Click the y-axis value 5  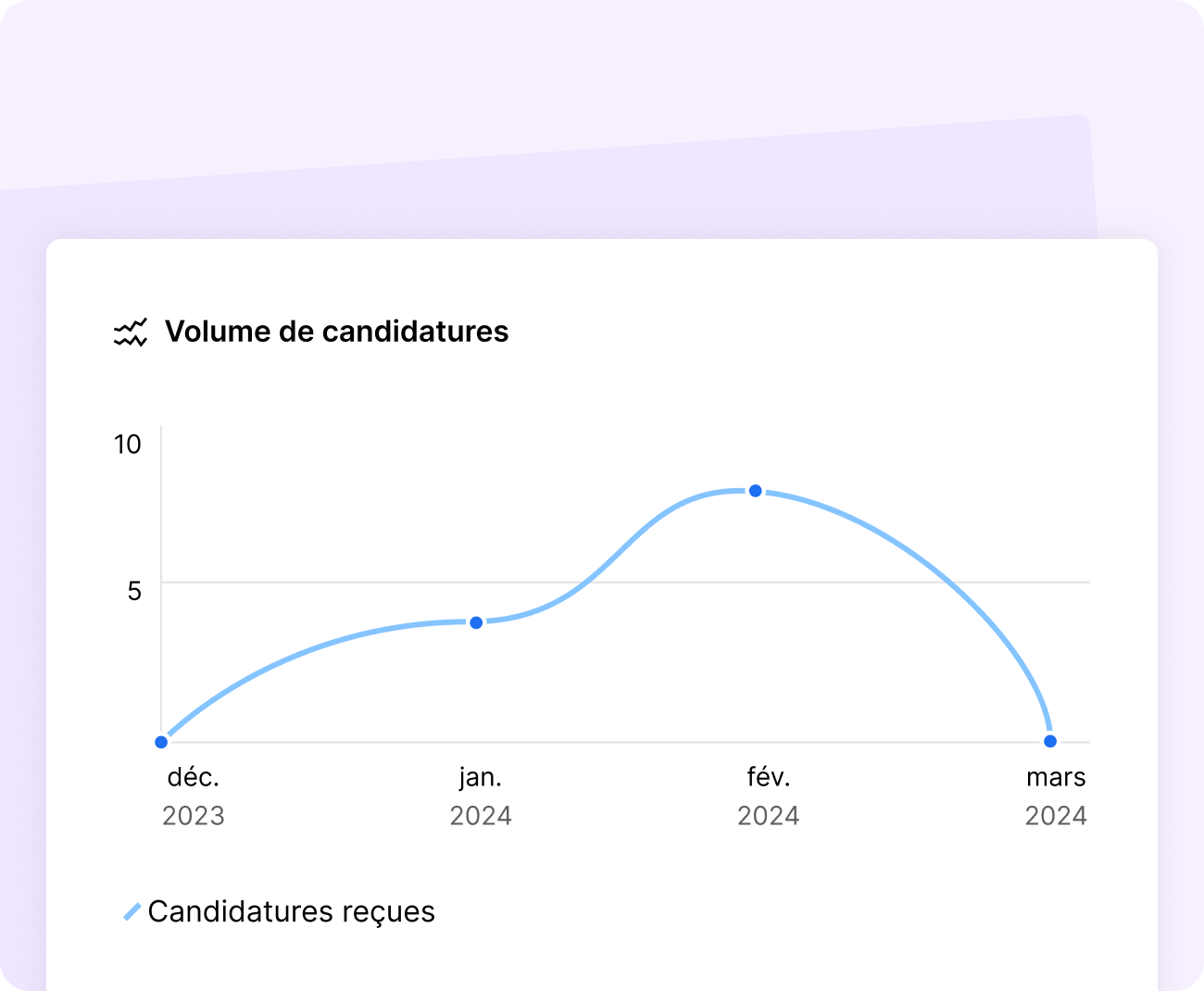tap(134, 591)
